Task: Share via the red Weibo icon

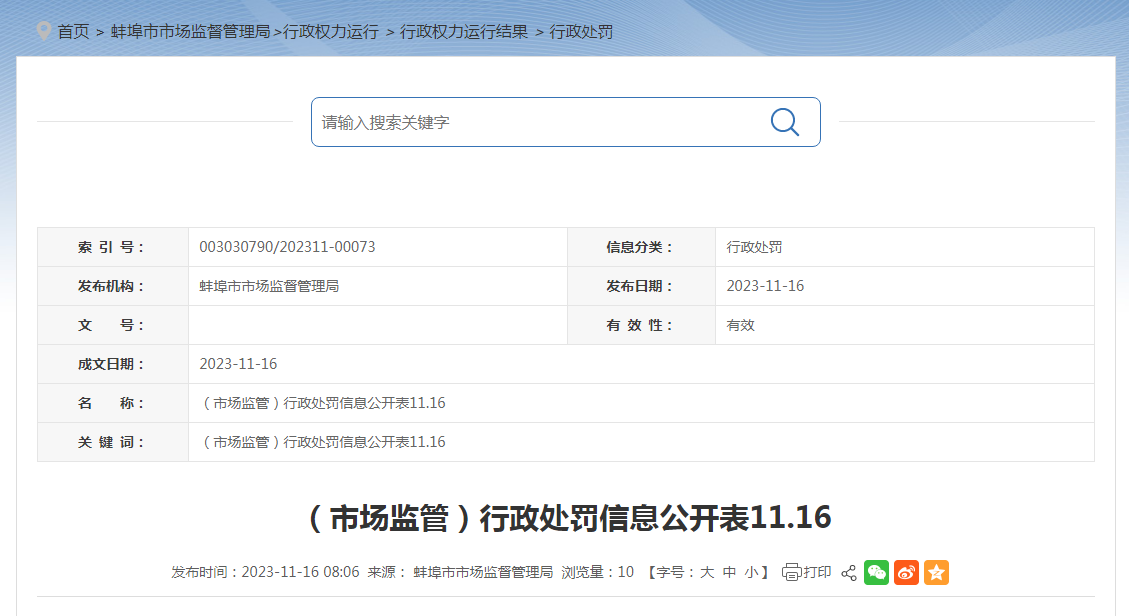Action: (907, 572)
